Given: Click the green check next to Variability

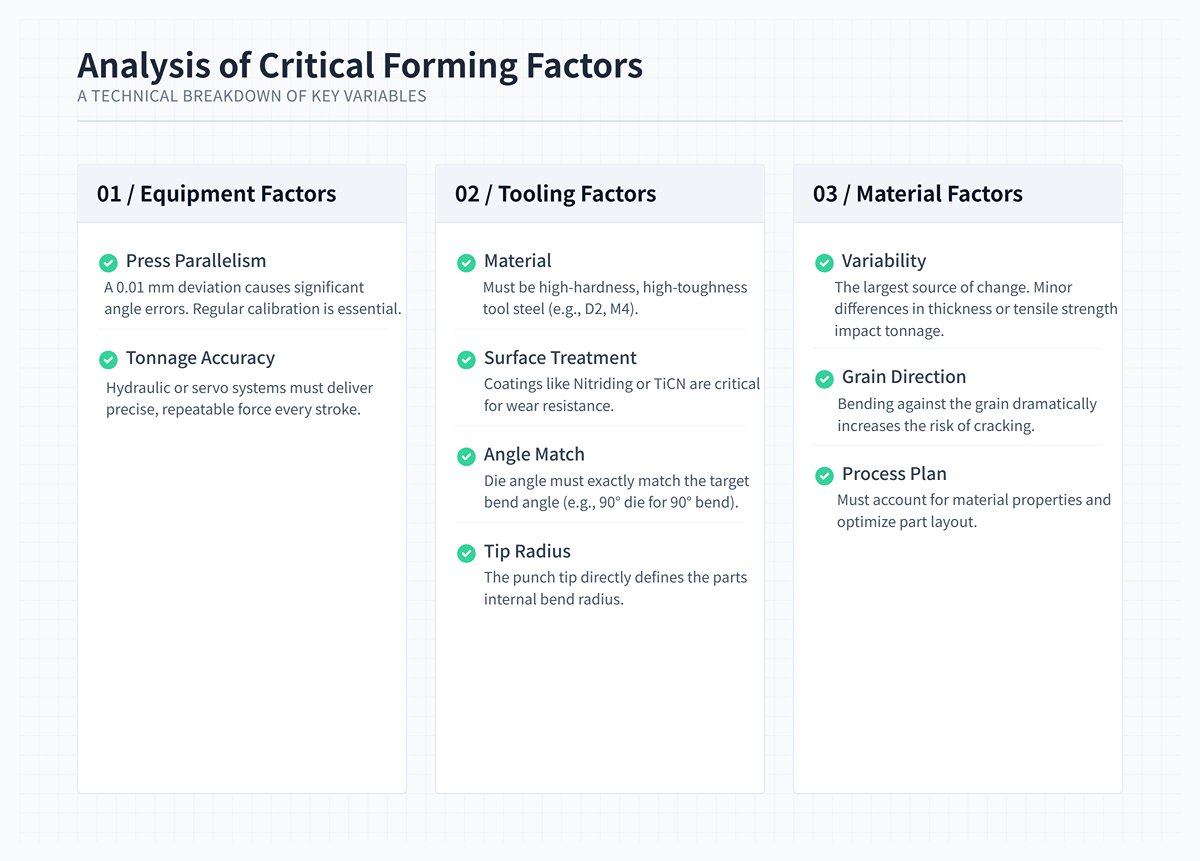Looking at the screenshot, I should point(824,263).
